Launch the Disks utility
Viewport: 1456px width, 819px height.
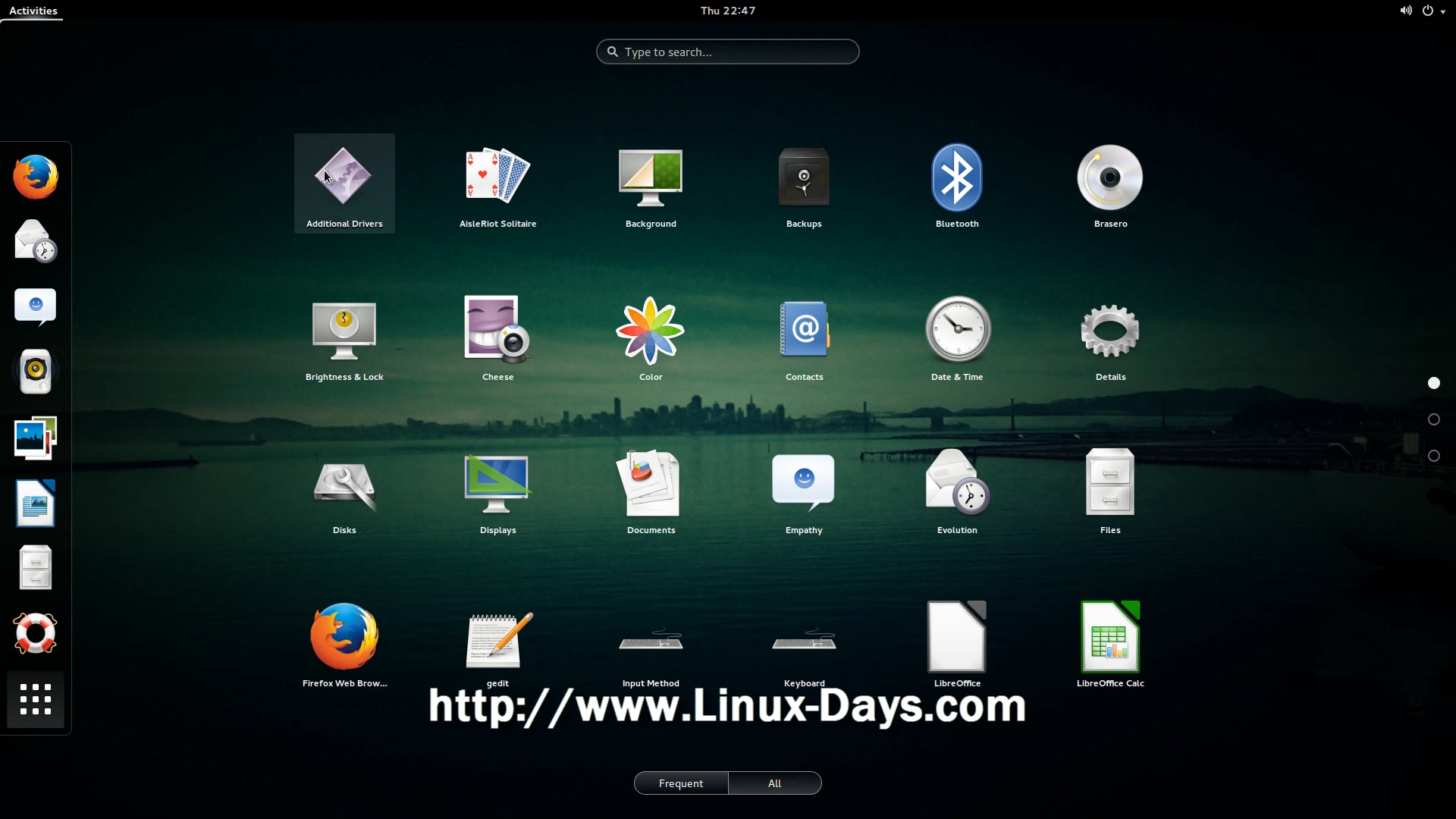(x=344, y=490)
